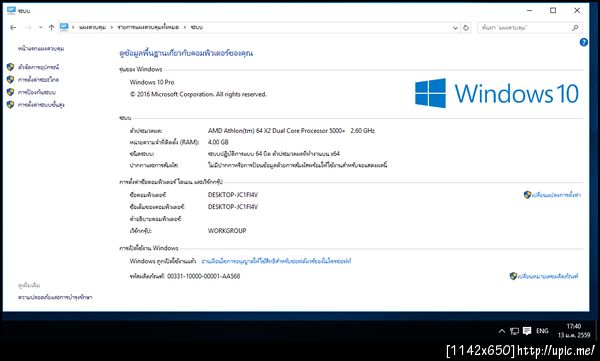Select the "Windows 10 Pro" edition text
This screenshot has width=600, height=361.
click(152, 82)
